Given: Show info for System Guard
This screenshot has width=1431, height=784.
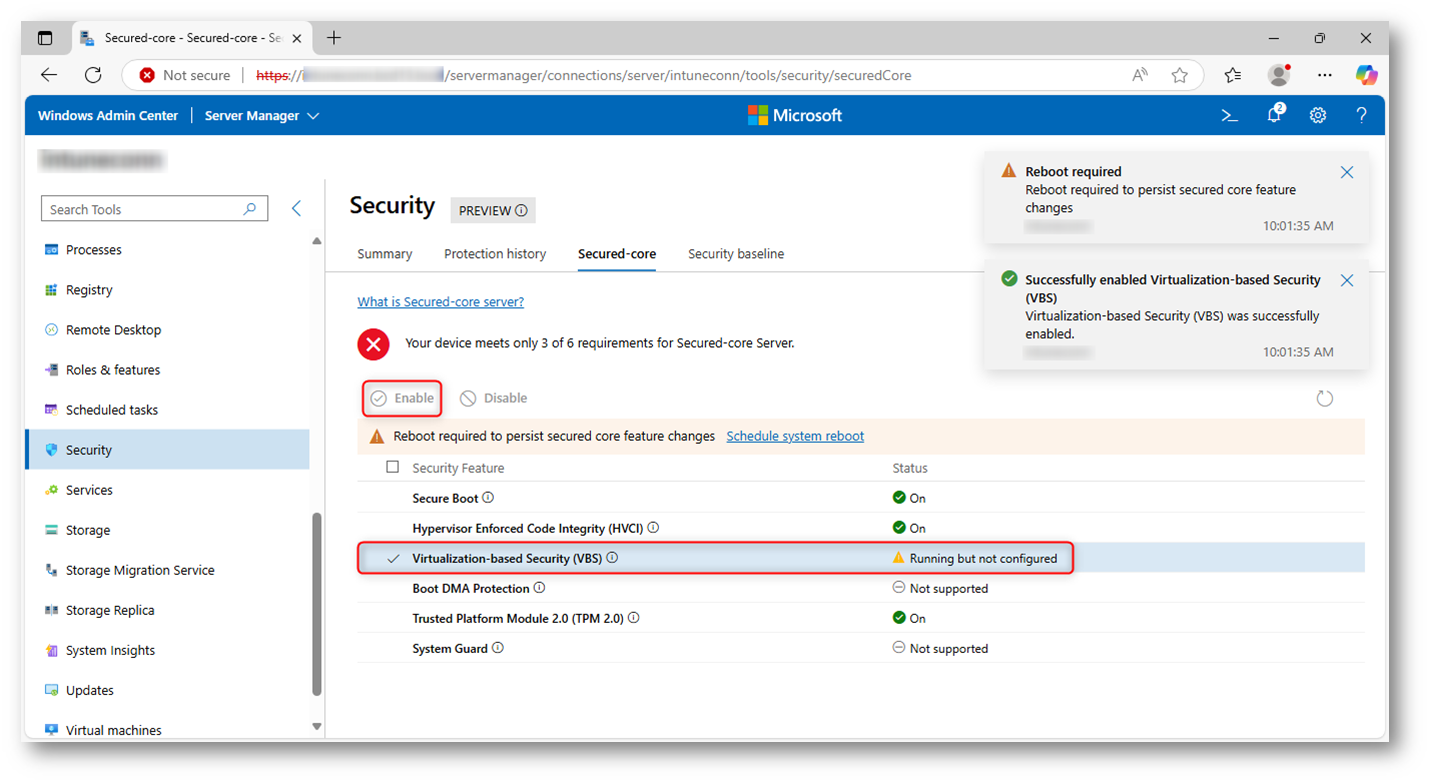Looking at the screenshot, I should pyautogui.click(x=498, y=648).
